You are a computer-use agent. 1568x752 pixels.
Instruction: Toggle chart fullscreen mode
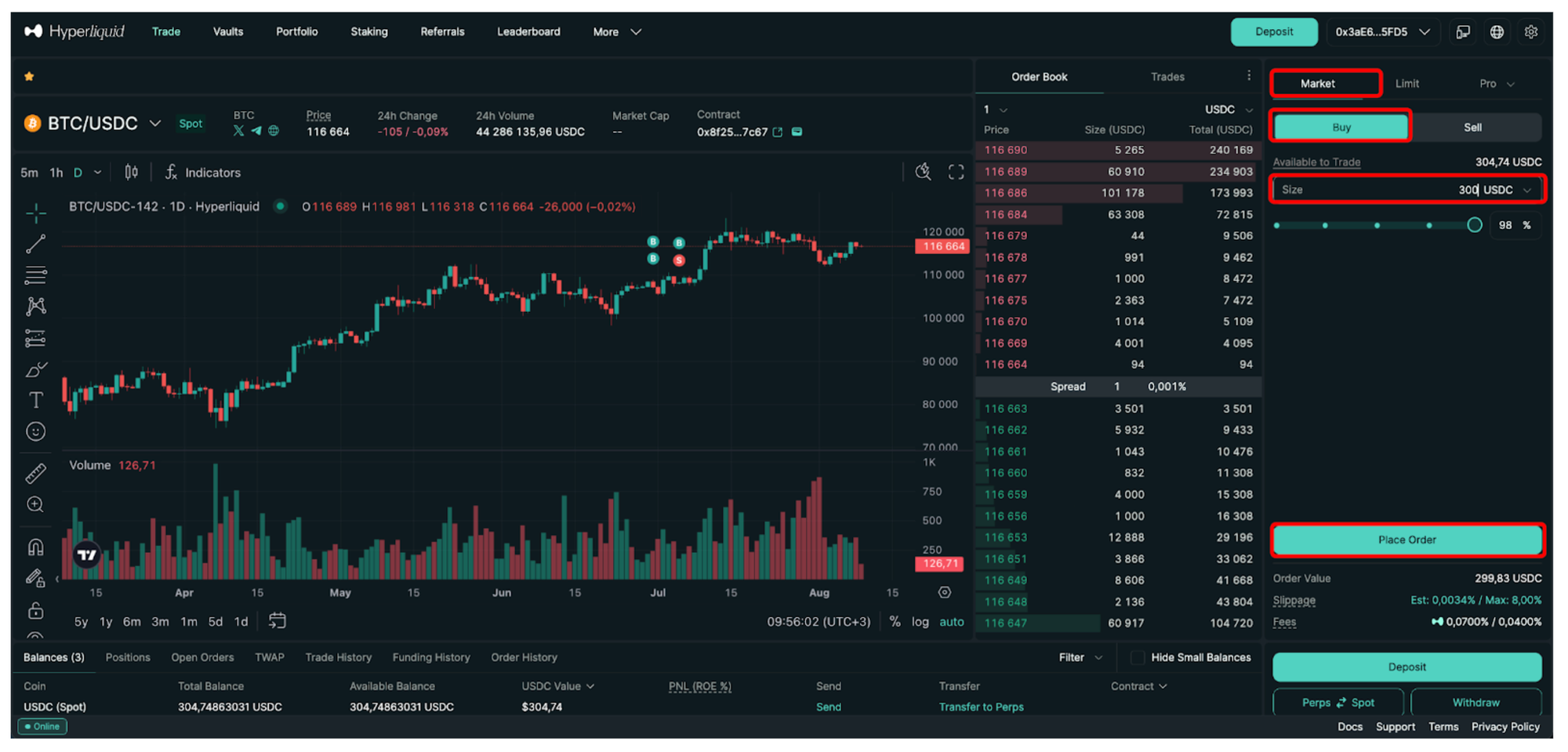[x=956, y=172]
